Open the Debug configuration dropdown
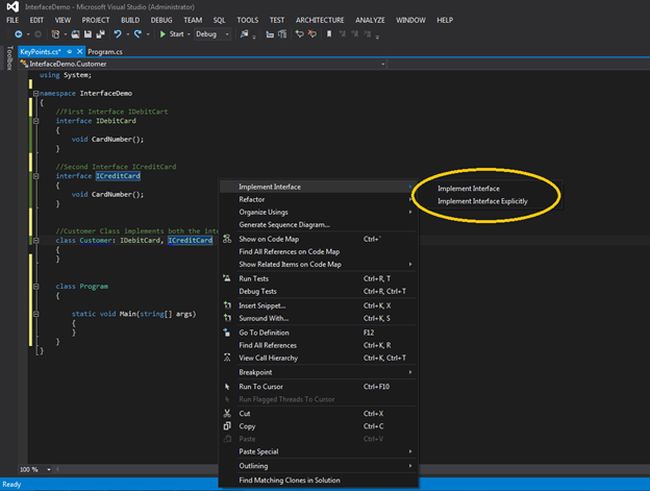The width and height of the screenshot is (650, 491). tap(226, 34)
